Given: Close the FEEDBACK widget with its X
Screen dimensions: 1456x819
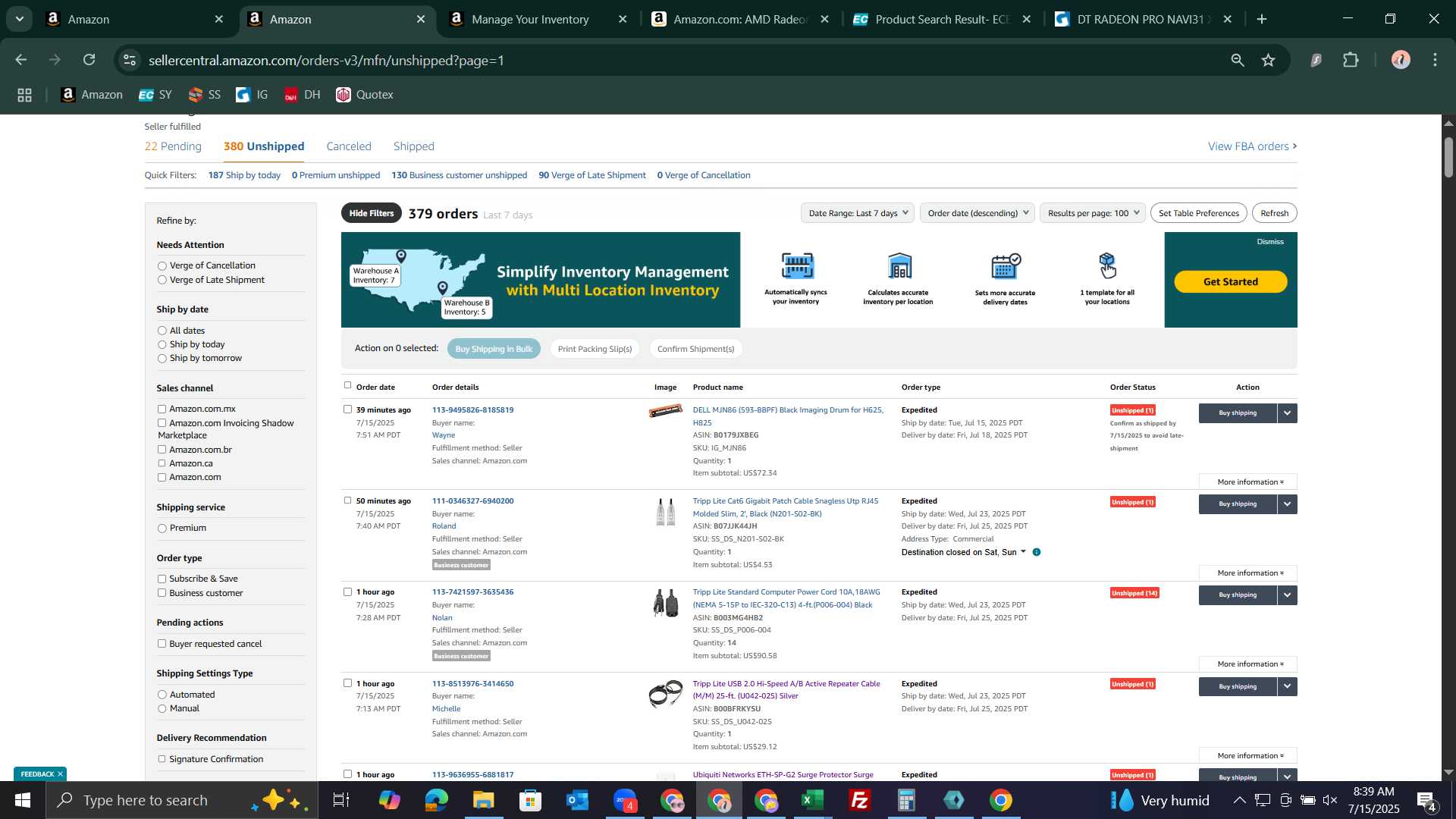Looking at the screenshot, I should (60, 774).
